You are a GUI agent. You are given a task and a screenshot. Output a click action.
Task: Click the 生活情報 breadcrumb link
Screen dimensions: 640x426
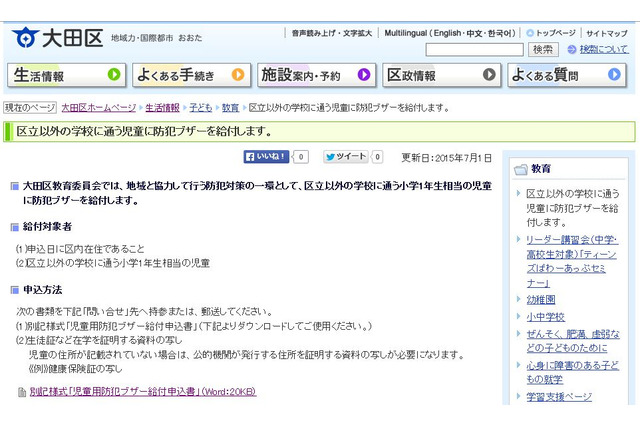pyautogui.click(x=162, y=108)
